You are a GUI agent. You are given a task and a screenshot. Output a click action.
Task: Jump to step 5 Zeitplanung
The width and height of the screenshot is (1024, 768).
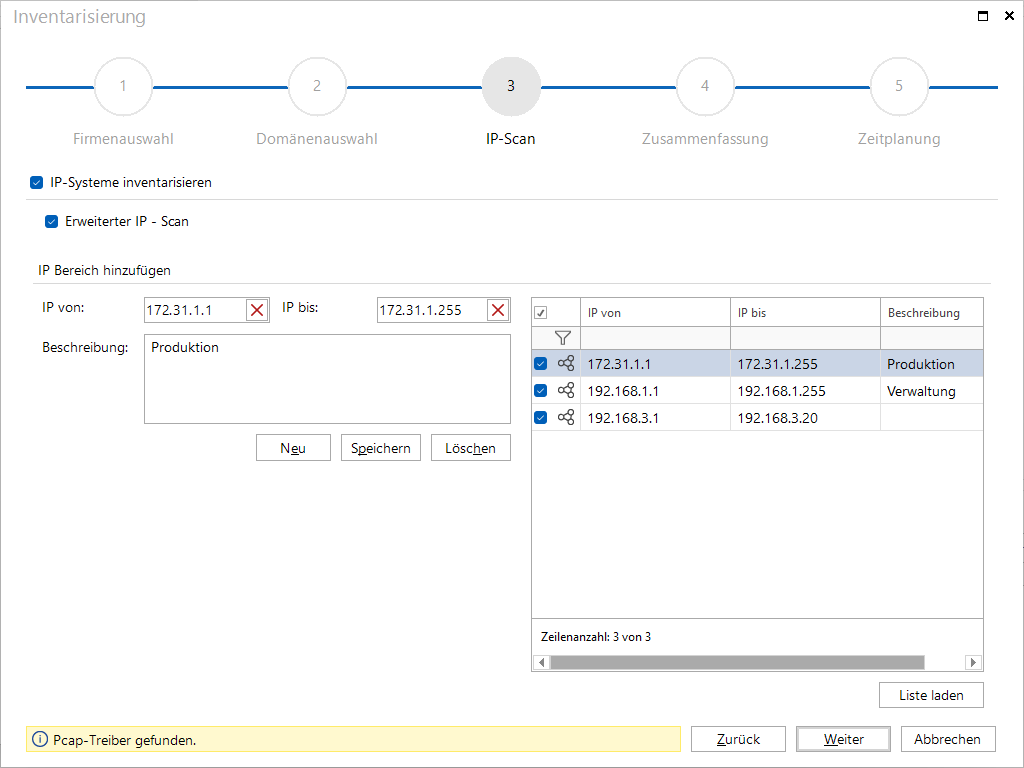point(899,86)
